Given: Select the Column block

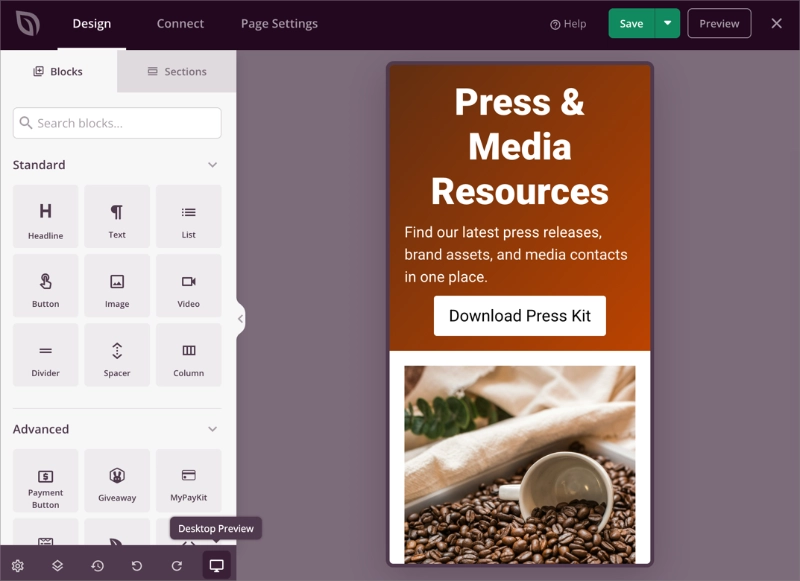Looking at the screenshot, I should pos(189,354).
